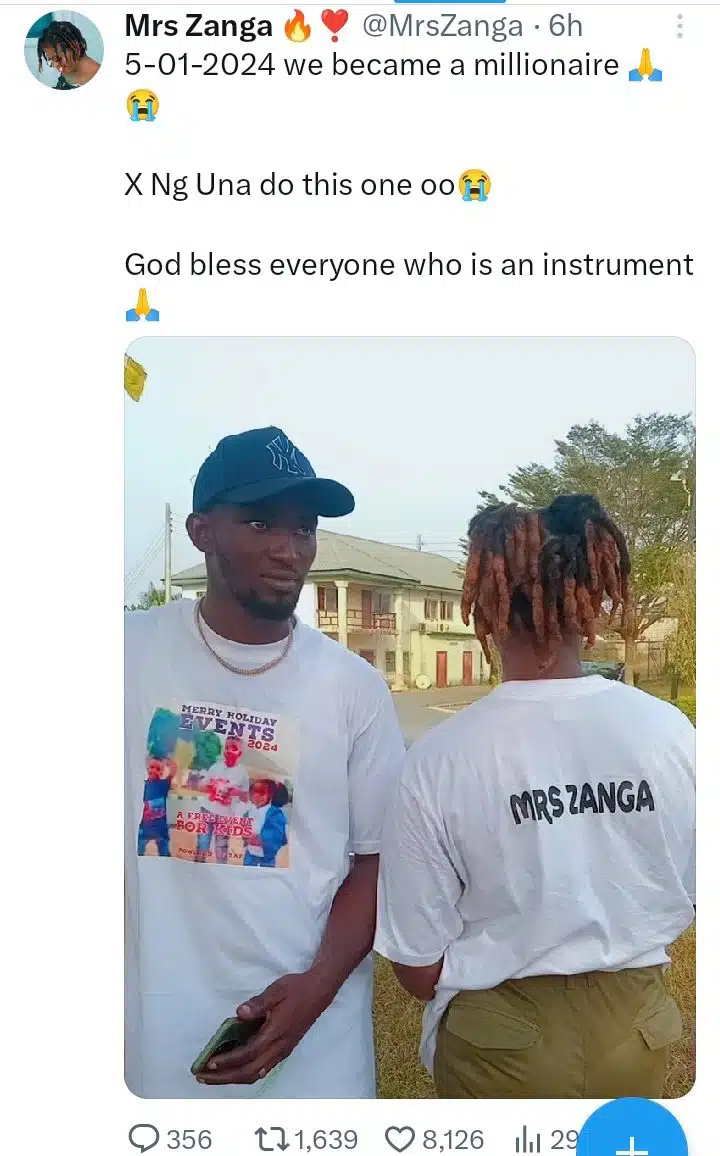Tap the retweet arrows icon

271,1138
